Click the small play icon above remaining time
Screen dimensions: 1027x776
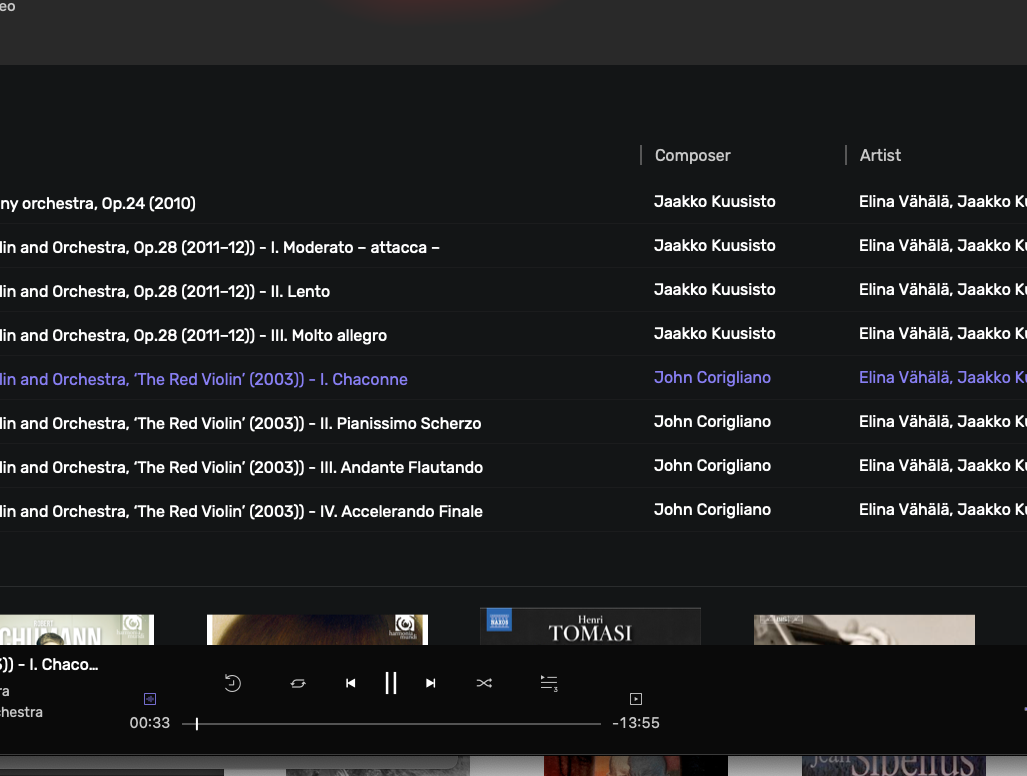[635, 699]
